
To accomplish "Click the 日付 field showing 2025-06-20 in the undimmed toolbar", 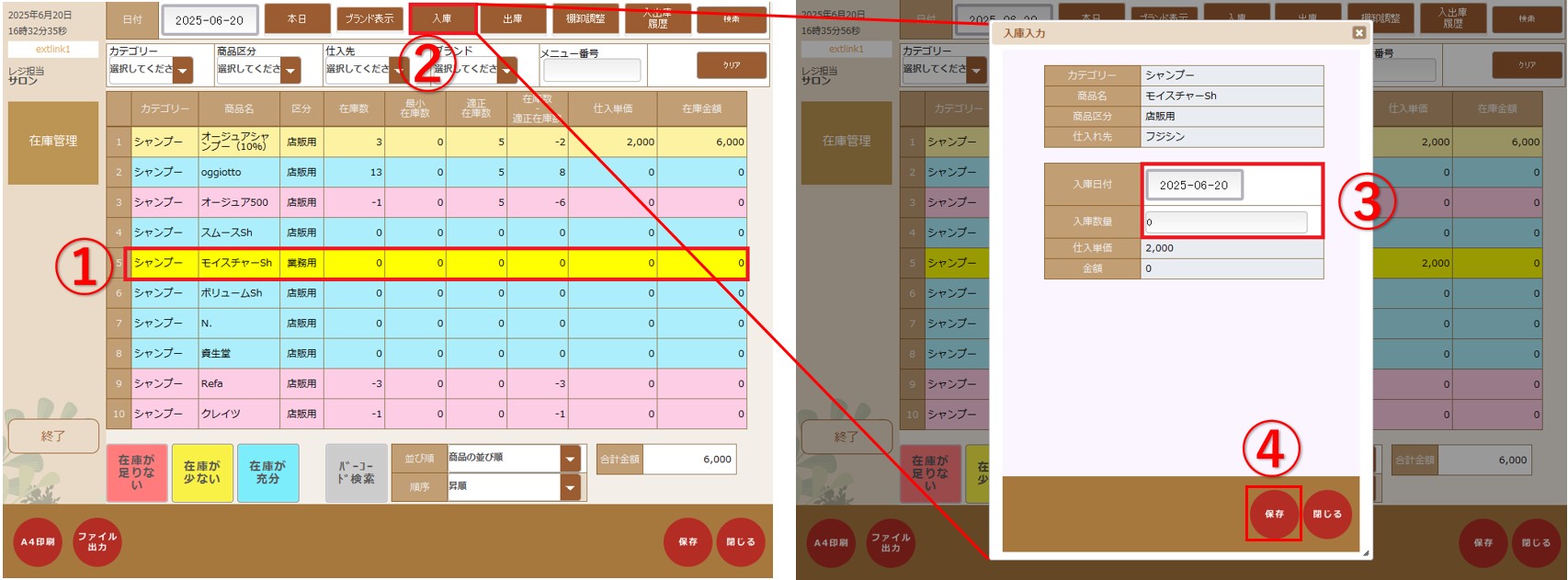I will click(210, 19).
